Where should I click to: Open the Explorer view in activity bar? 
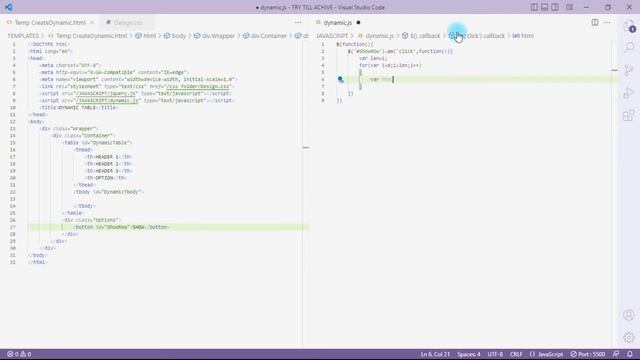629,26
